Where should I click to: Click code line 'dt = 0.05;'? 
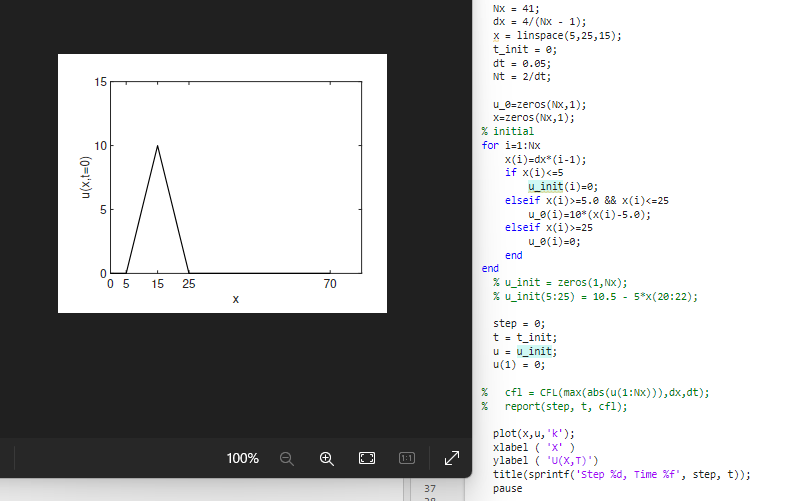click(x=522, y=63)
